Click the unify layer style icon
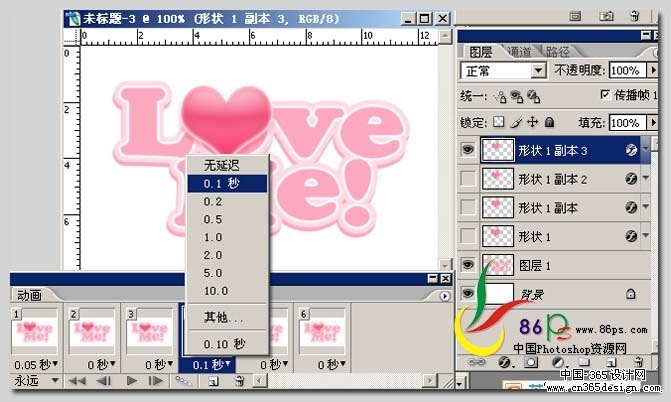This screenshot has width=671, height=402. pos(533,97)
